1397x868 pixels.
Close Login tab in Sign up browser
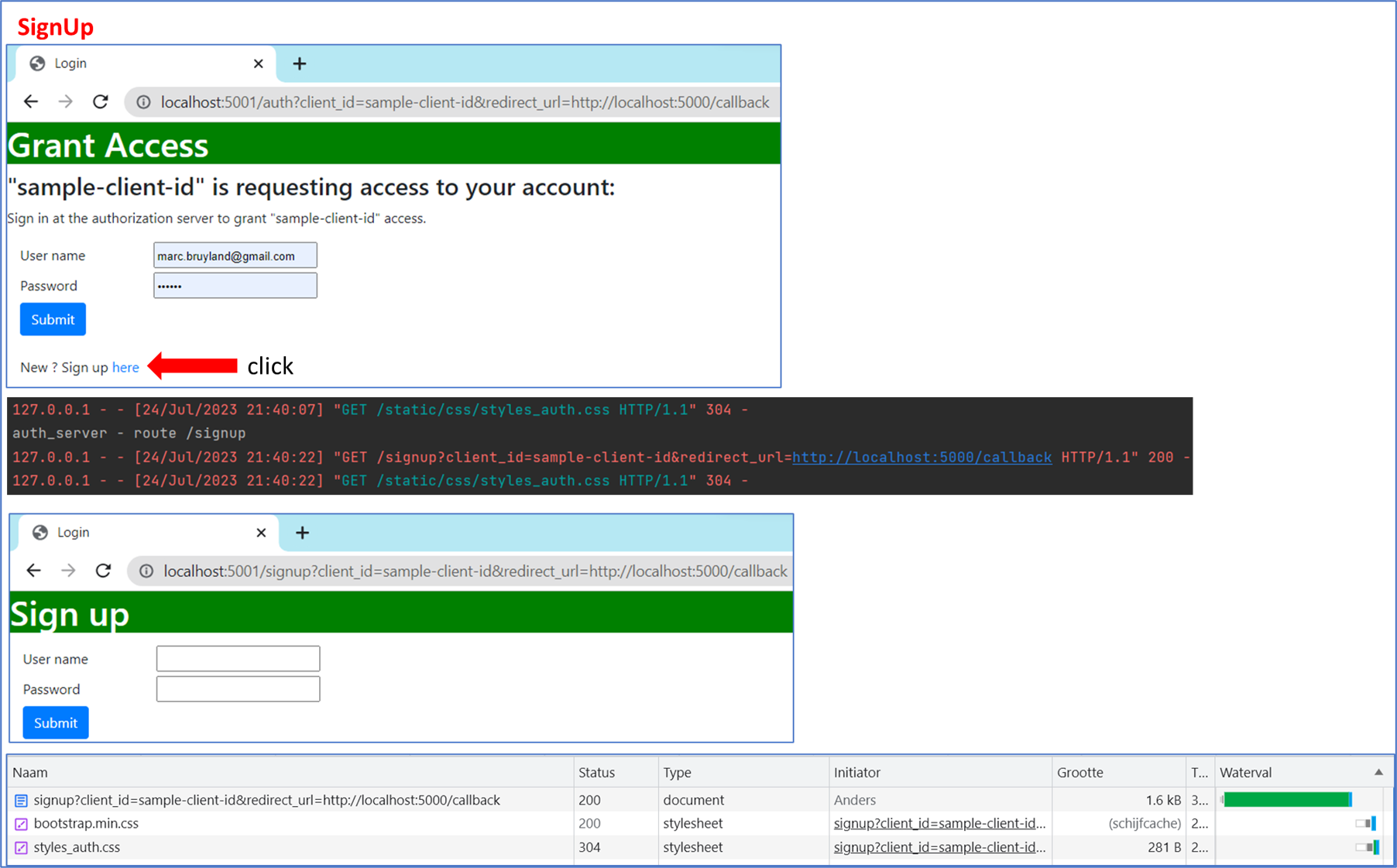pyautogui.click(x=261, y=533)
